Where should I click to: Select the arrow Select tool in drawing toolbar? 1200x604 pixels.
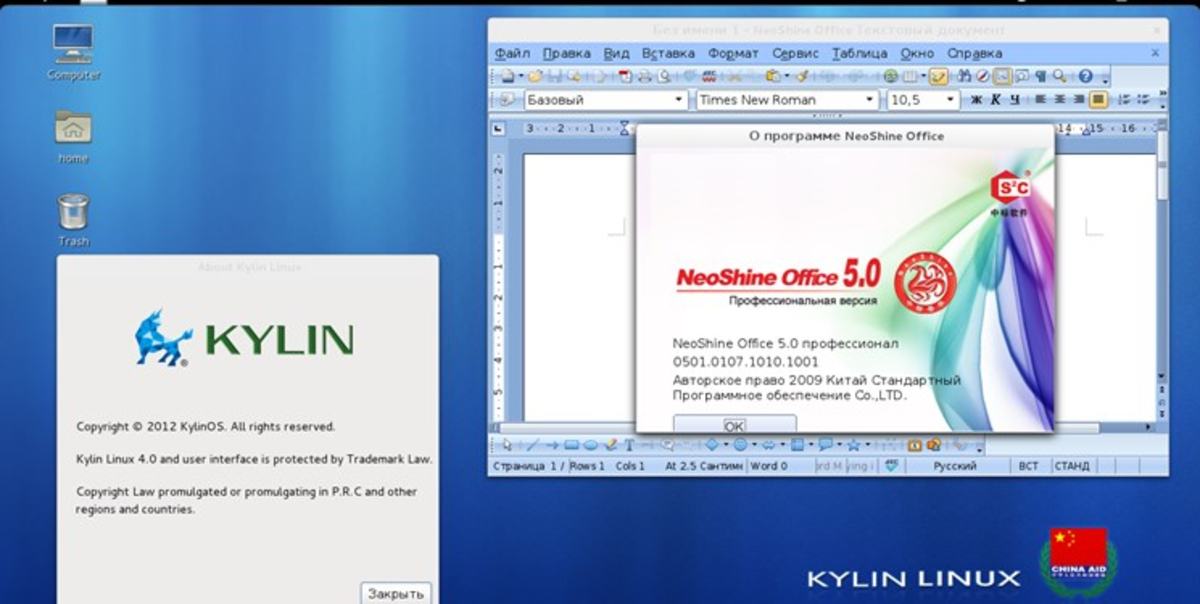click(x=508, y=445)
